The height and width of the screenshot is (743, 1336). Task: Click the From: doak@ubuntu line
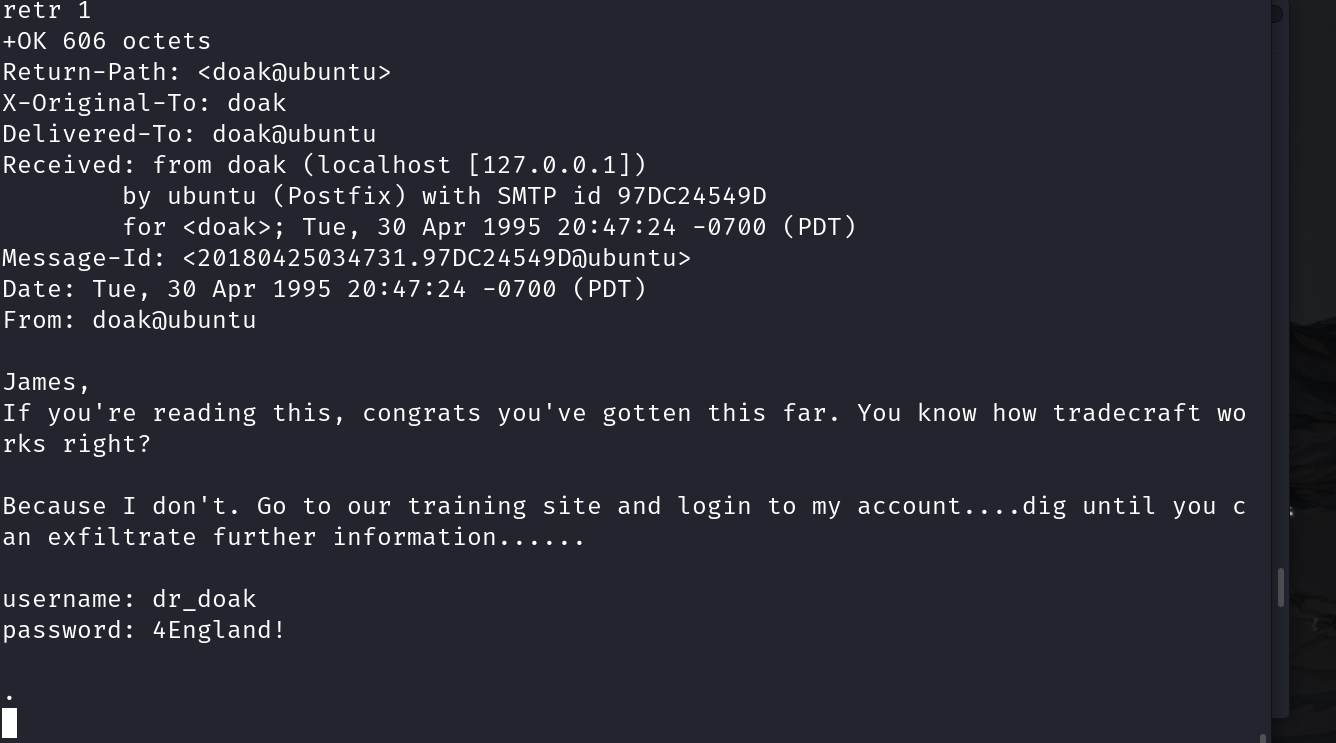click(129, 320)
